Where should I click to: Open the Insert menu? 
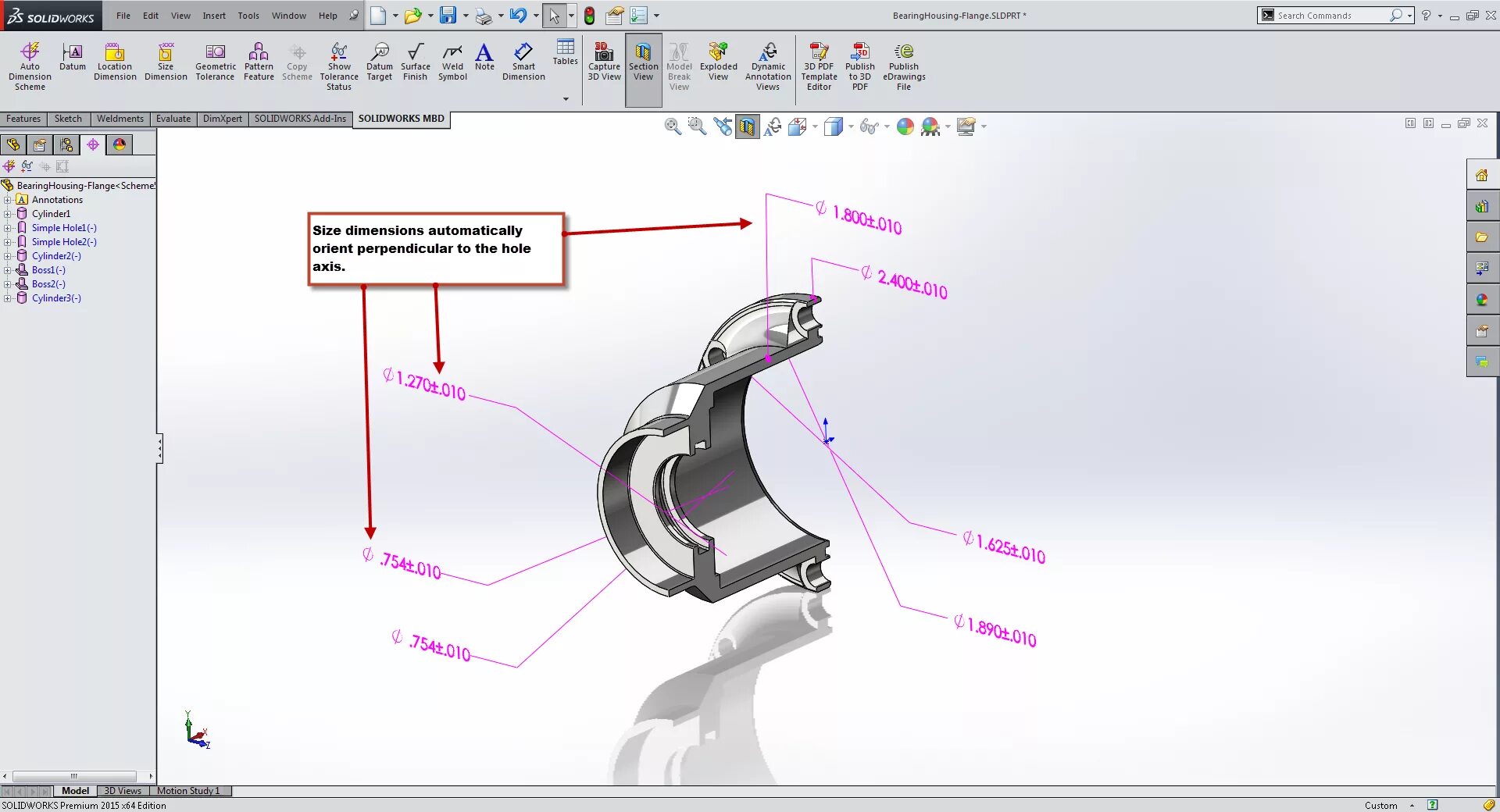[214, 15]
